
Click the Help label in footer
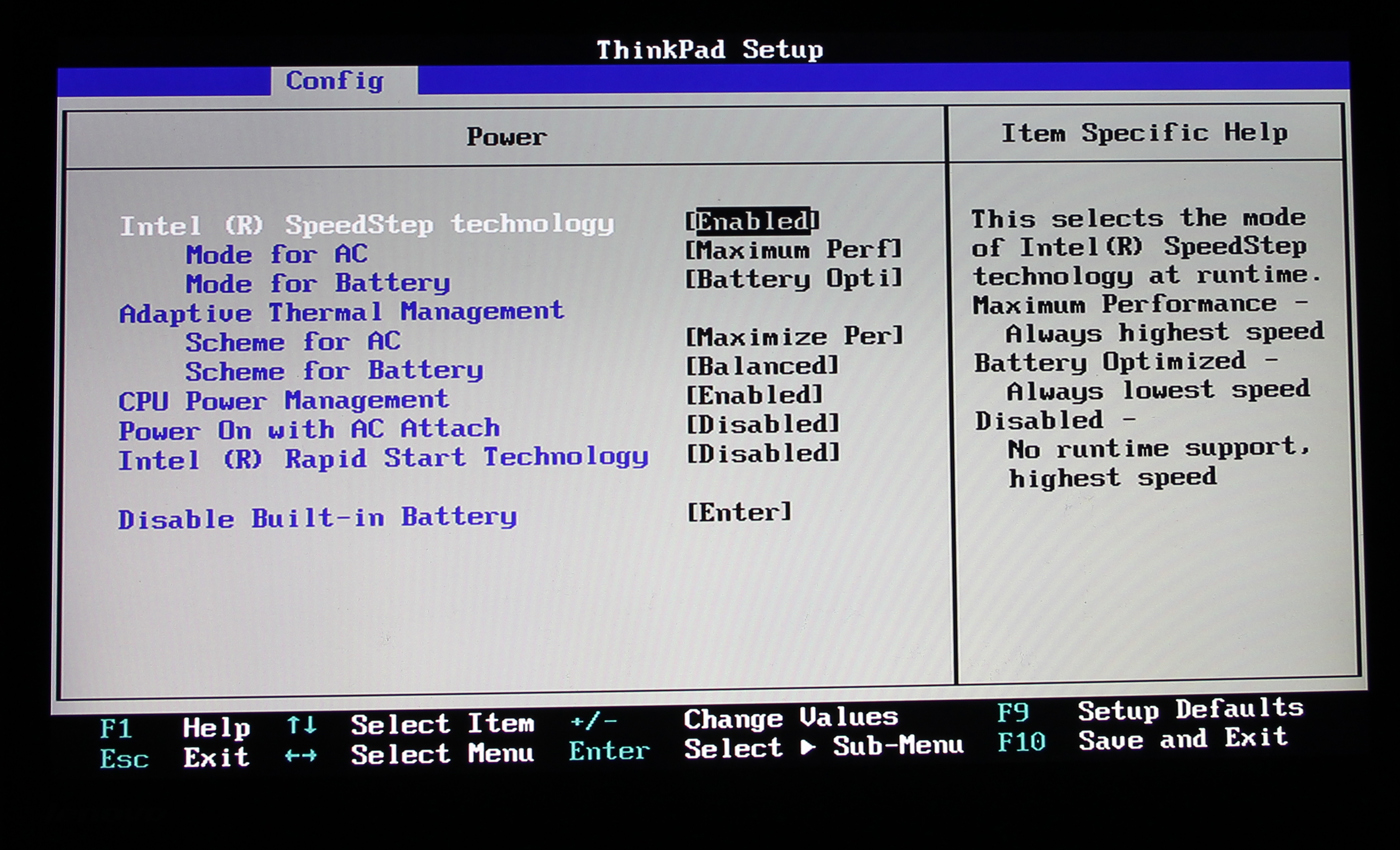click(217, 728)
